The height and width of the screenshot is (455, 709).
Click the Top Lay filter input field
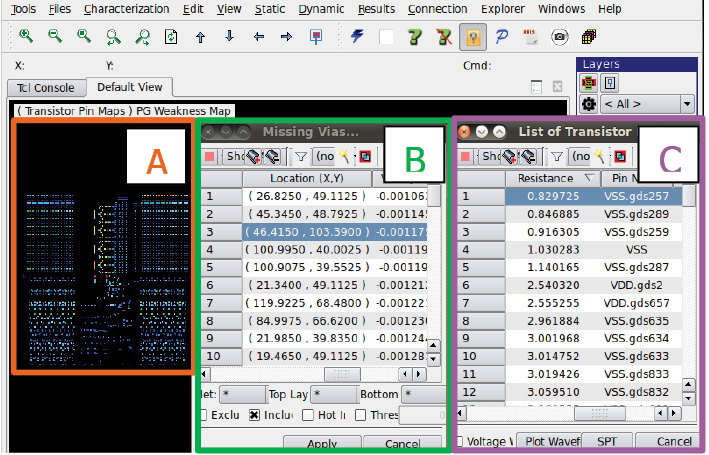click(334, 395)
